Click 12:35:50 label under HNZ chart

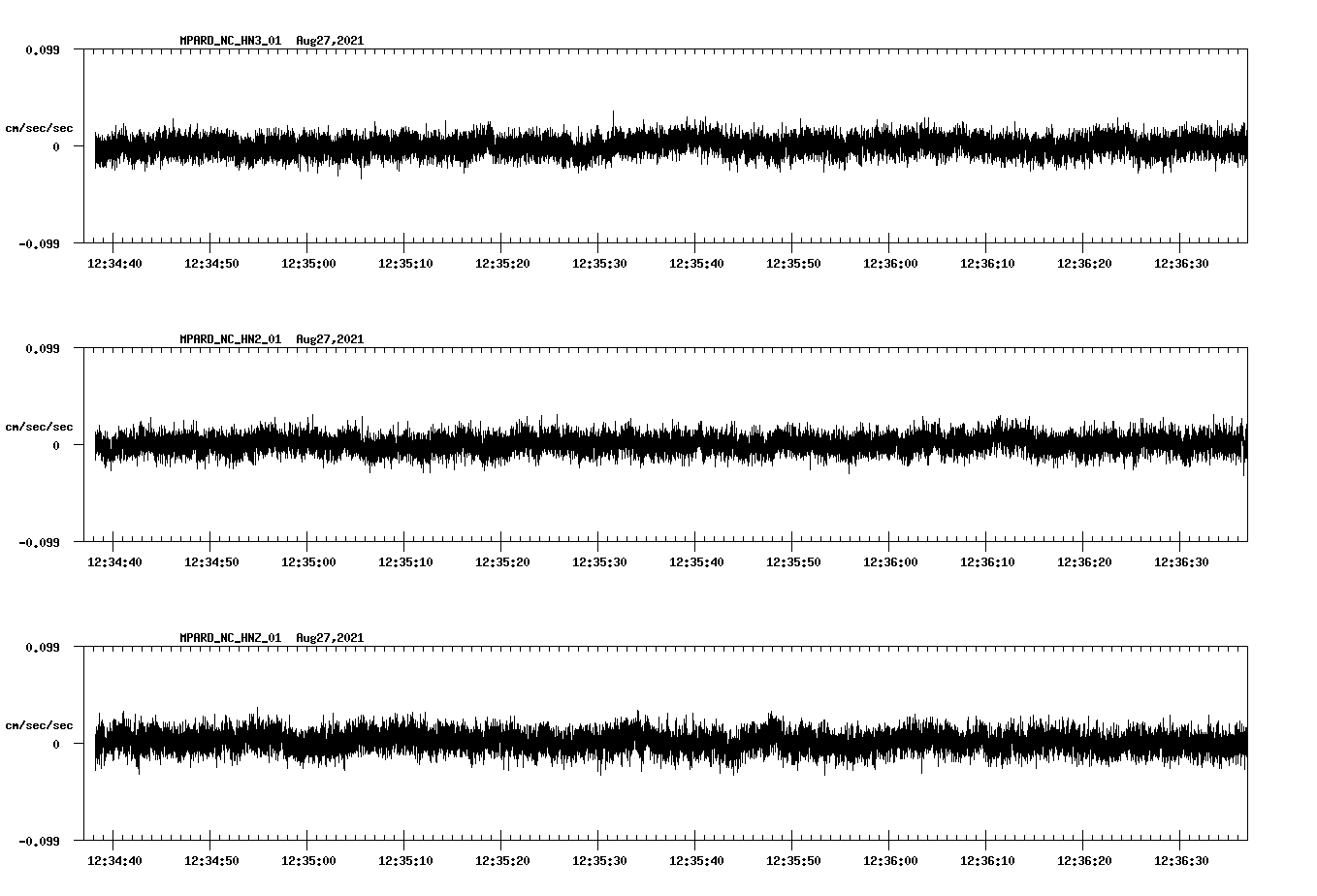click(x=793, y=861)
